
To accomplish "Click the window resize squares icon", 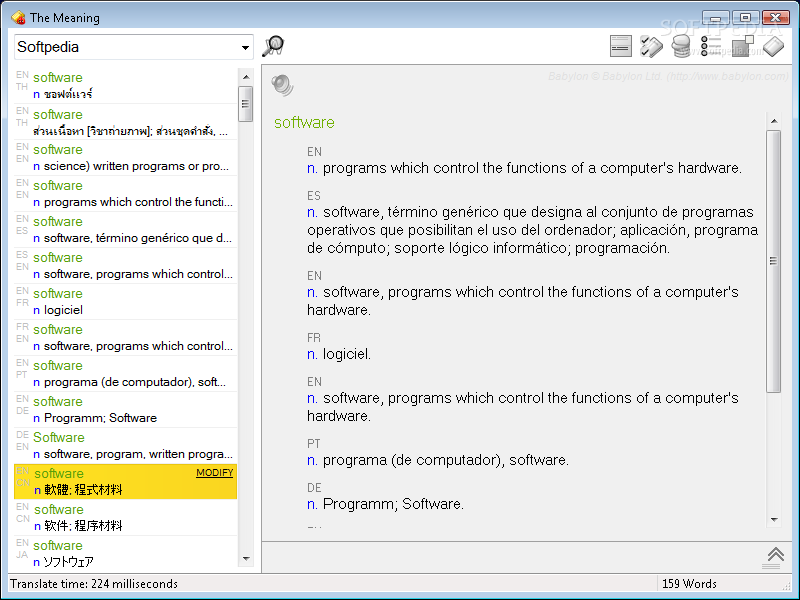I will click(742, 46).
